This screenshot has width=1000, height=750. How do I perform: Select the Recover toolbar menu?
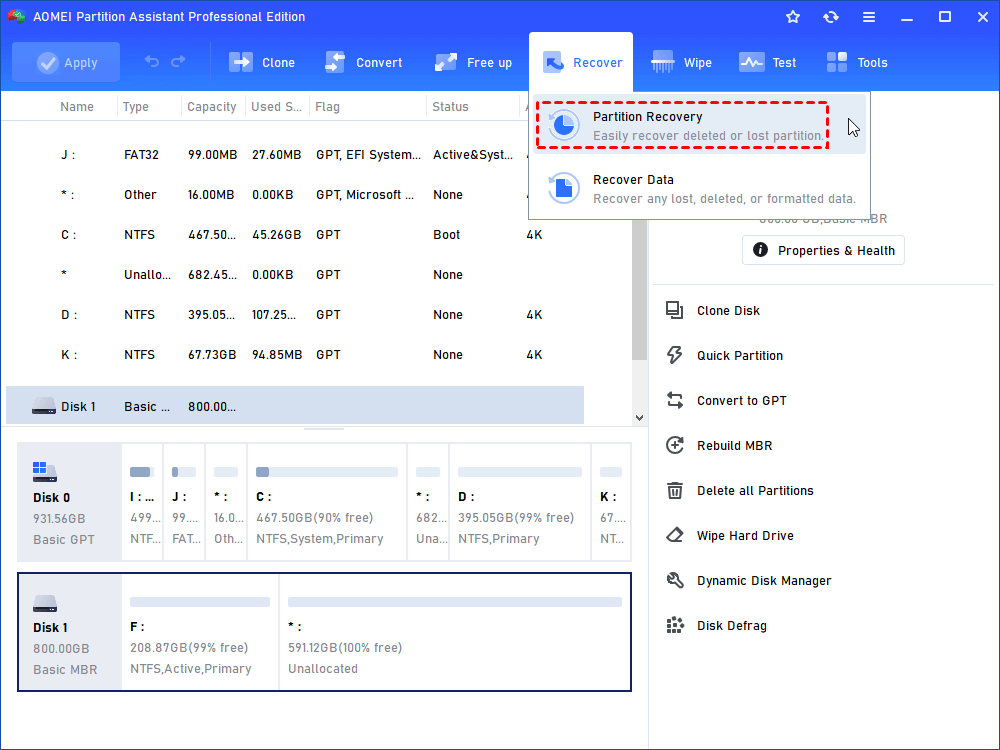(581, 62)
